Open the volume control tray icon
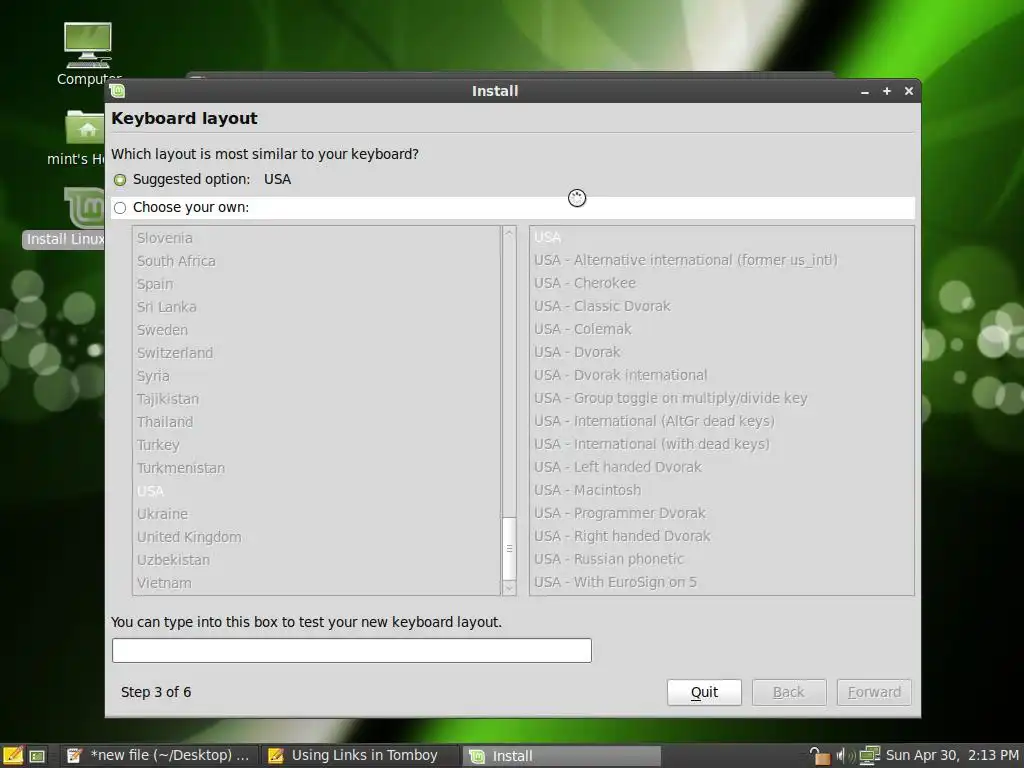 tap(845, 756)
